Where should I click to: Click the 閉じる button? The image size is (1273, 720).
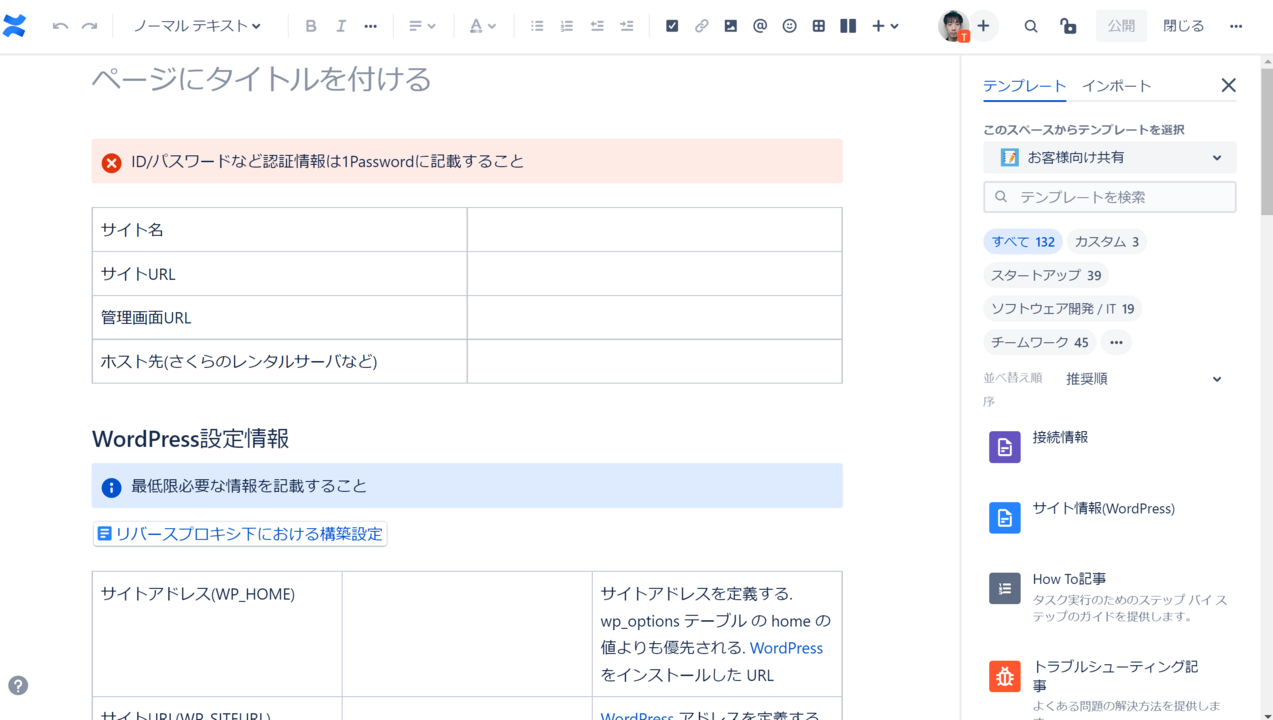[x=1184, y=26]
